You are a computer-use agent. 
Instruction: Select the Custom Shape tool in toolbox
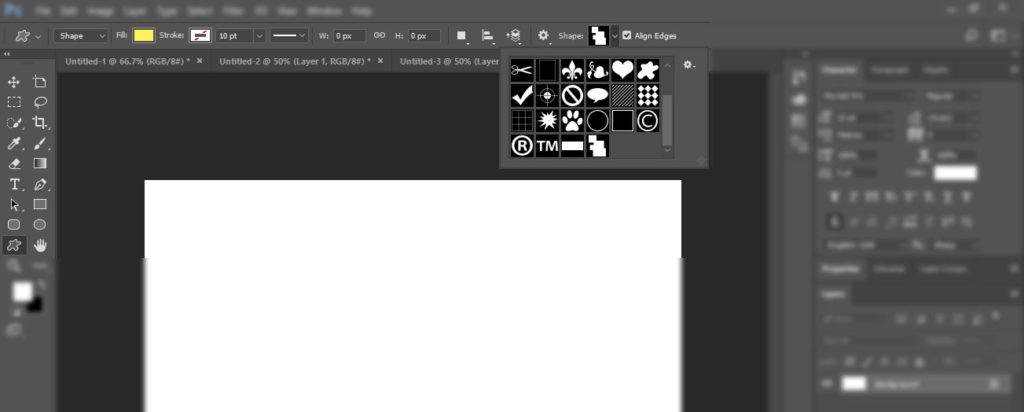14,246
